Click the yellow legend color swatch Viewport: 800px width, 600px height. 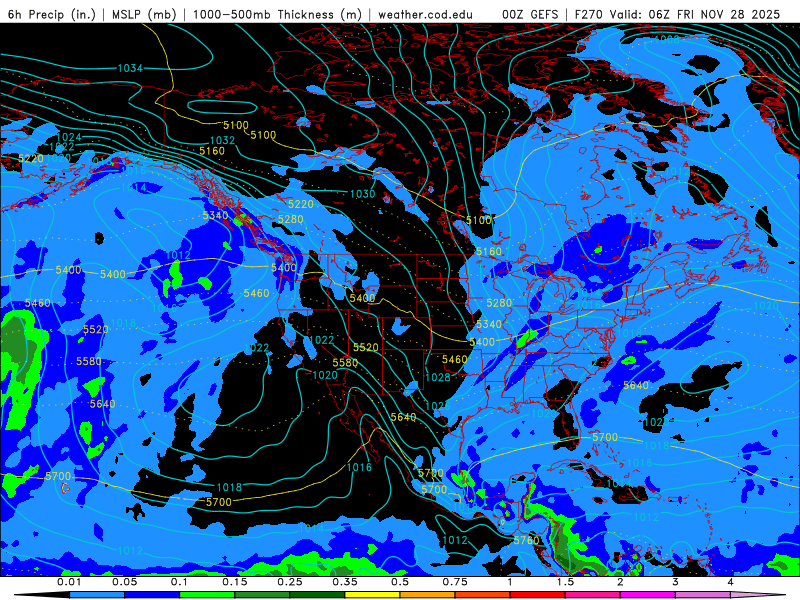click(x=372, y=595)
